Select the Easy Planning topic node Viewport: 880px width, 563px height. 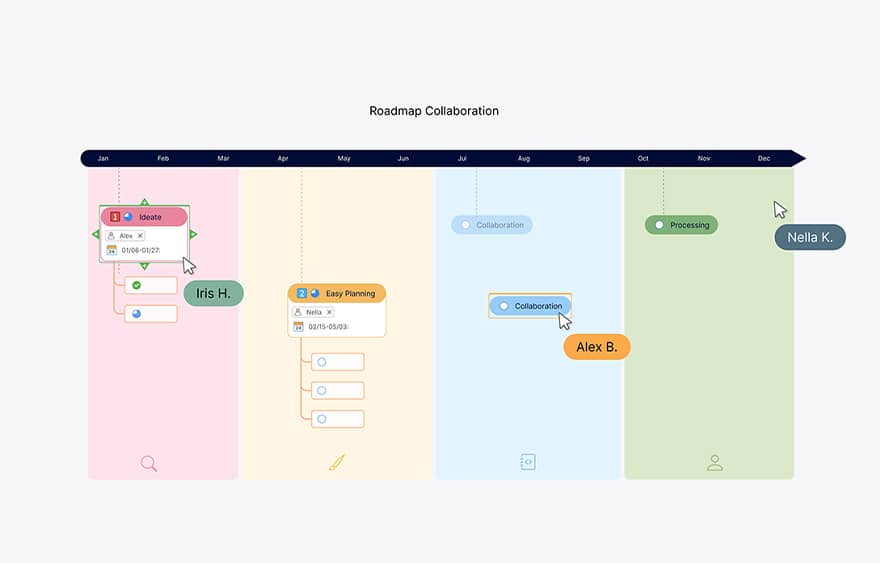(337, 293)
